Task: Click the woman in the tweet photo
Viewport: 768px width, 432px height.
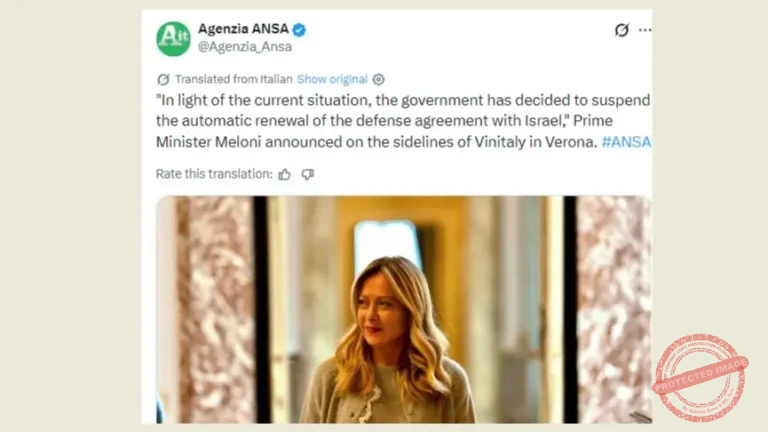Action: point(387,340)
